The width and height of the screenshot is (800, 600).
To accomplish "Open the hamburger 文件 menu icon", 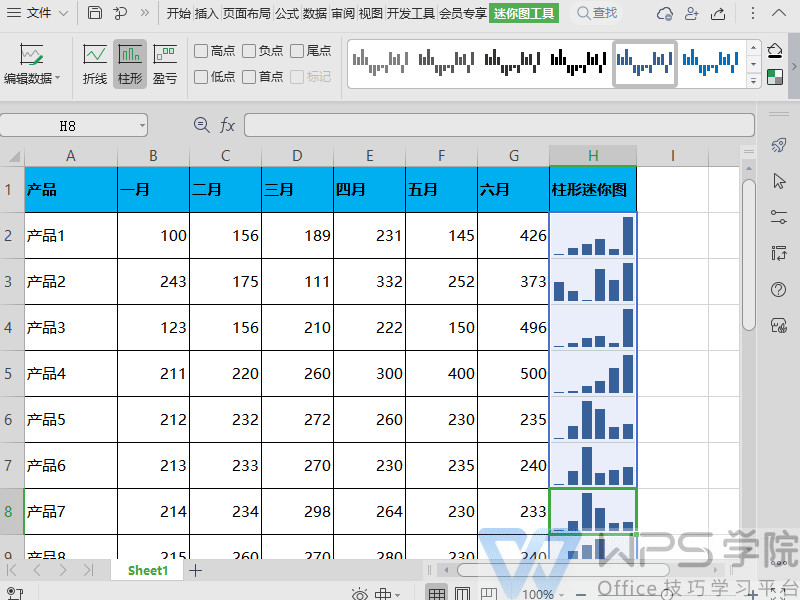I will click(x=14, y=13).
